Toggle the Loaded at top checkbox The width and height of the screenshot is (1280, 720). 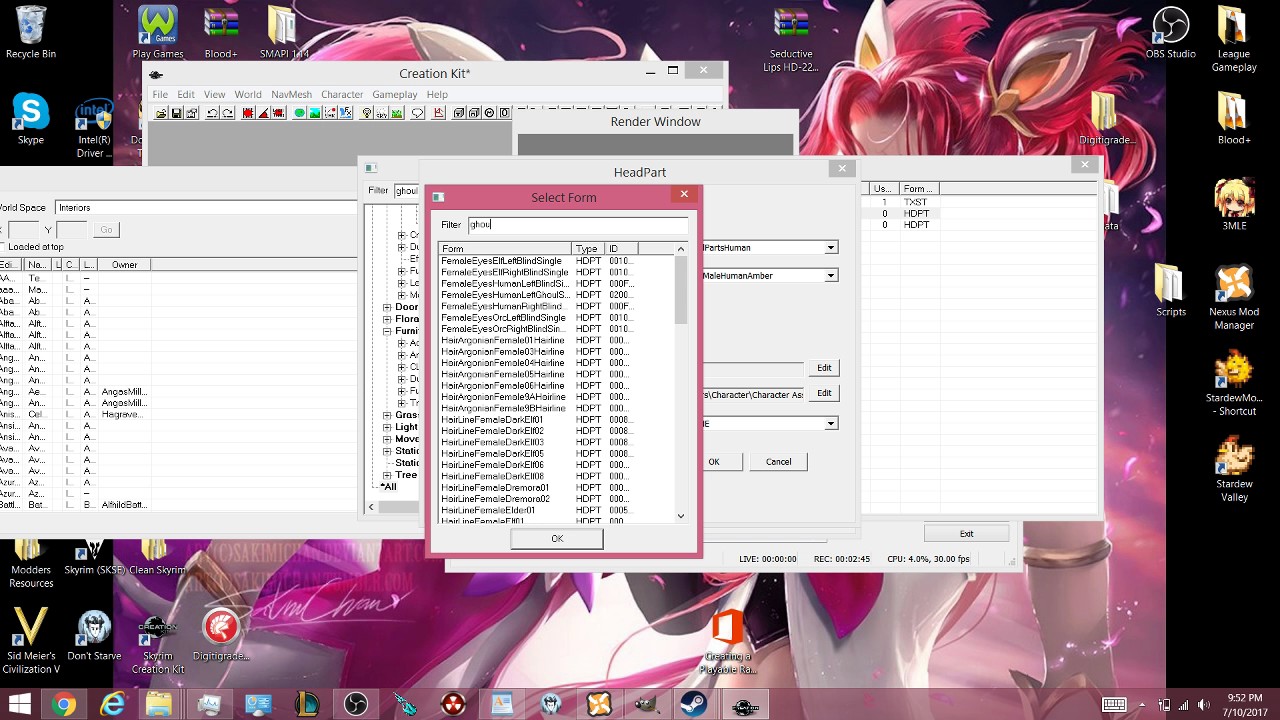[3, 247]
